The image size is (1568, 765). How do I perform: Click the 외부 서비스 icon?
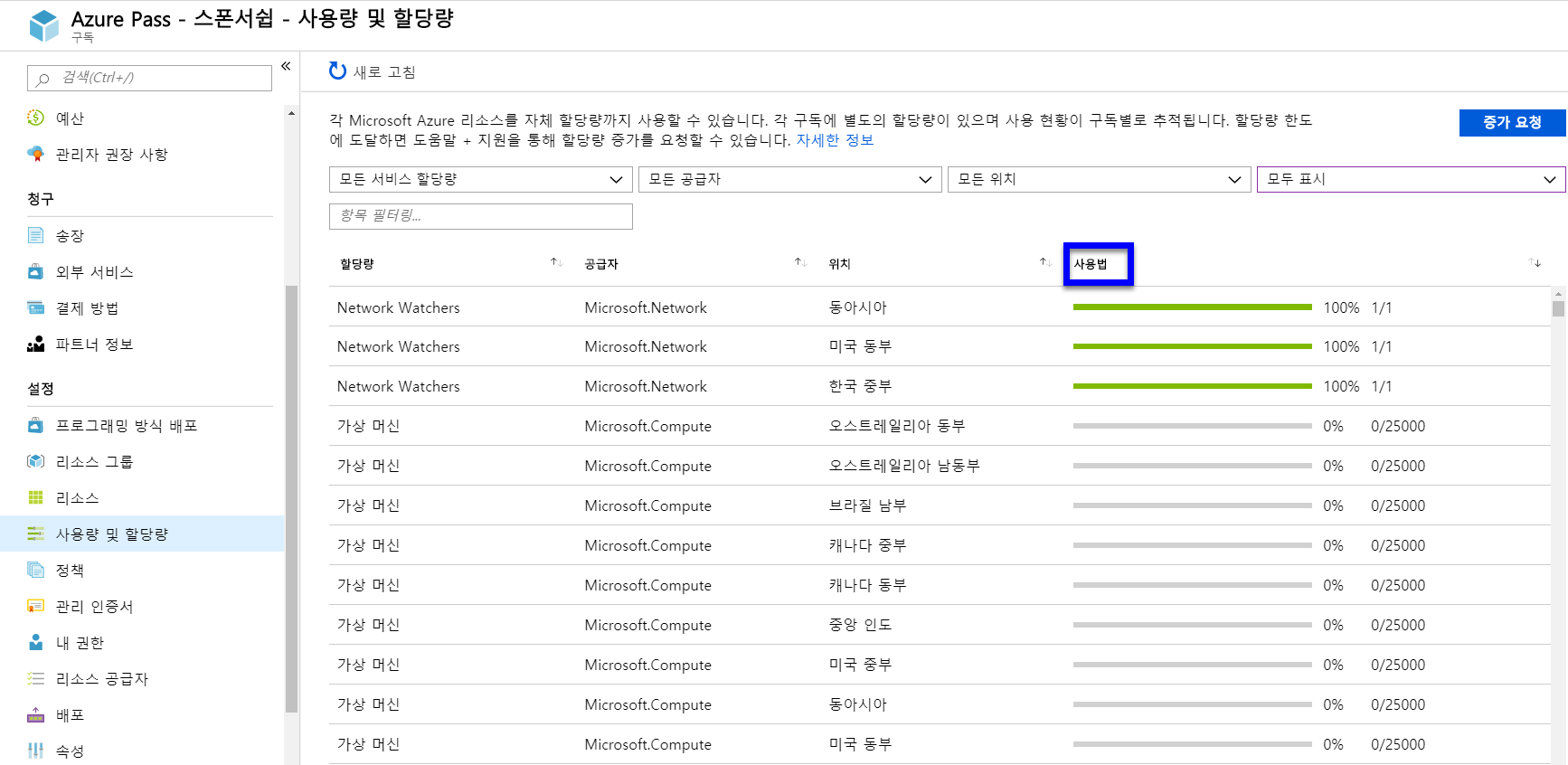pyautogui.click(x=35, y=271)
